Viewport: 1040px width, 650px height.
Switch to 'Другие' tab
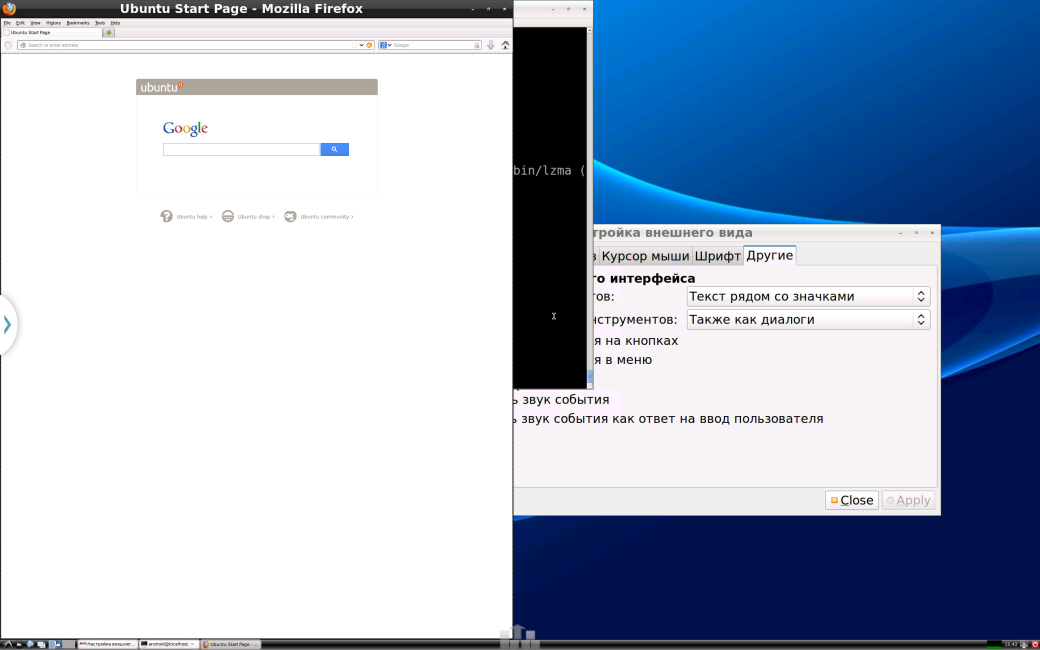(769, 255)
